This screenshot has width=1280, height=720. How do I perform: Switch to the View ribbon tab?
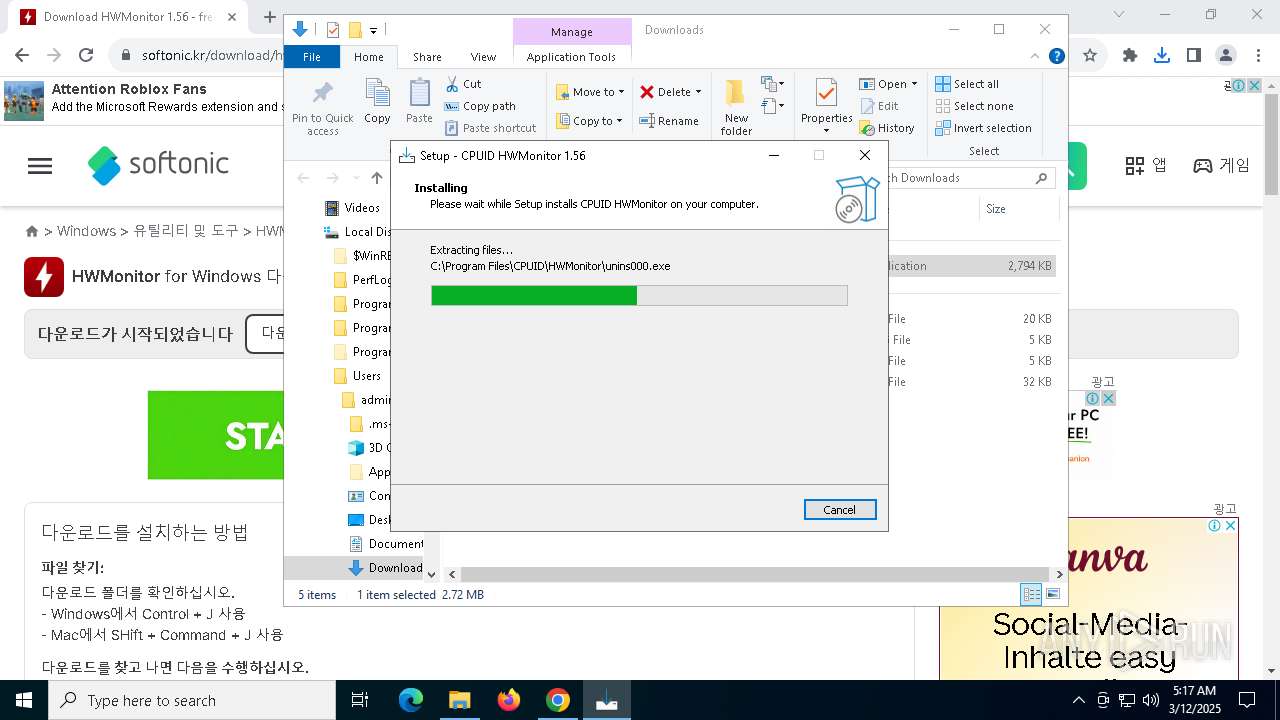pyautogui.click(x=483, y=57)
